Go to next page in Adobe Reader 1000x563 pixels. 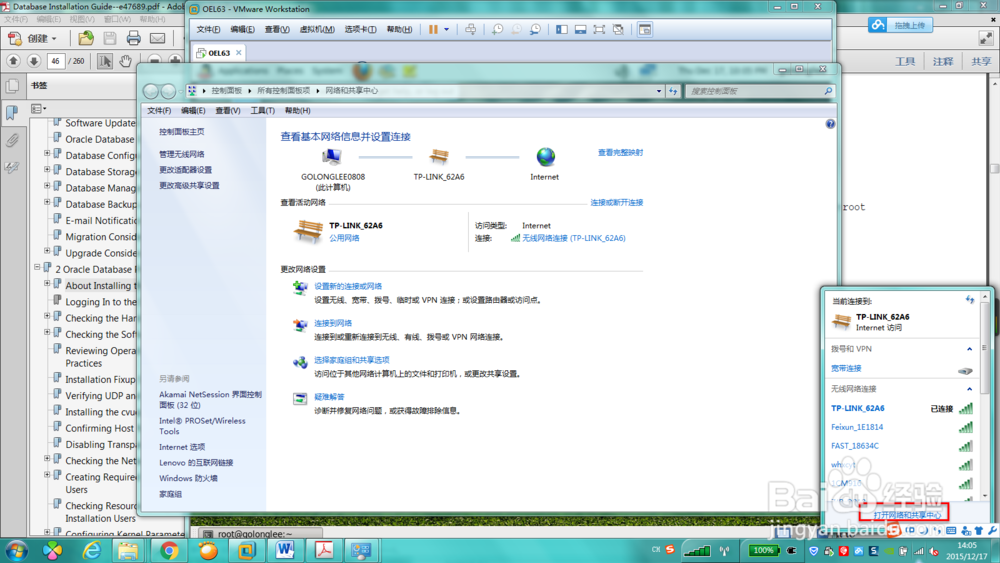tap(34, 61)
